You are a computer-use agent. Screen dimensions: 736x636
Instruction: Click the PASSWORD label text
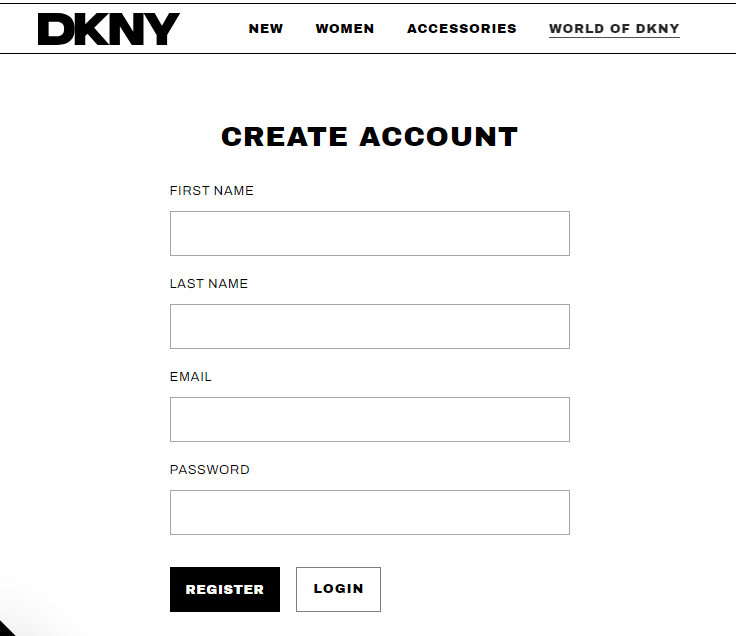pos(209,469)
